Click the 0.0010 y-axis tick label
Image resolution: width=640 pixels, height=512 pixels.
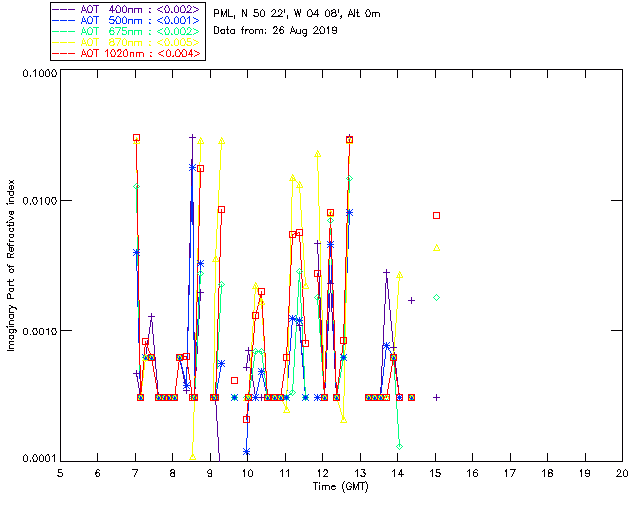coord(38,331)
